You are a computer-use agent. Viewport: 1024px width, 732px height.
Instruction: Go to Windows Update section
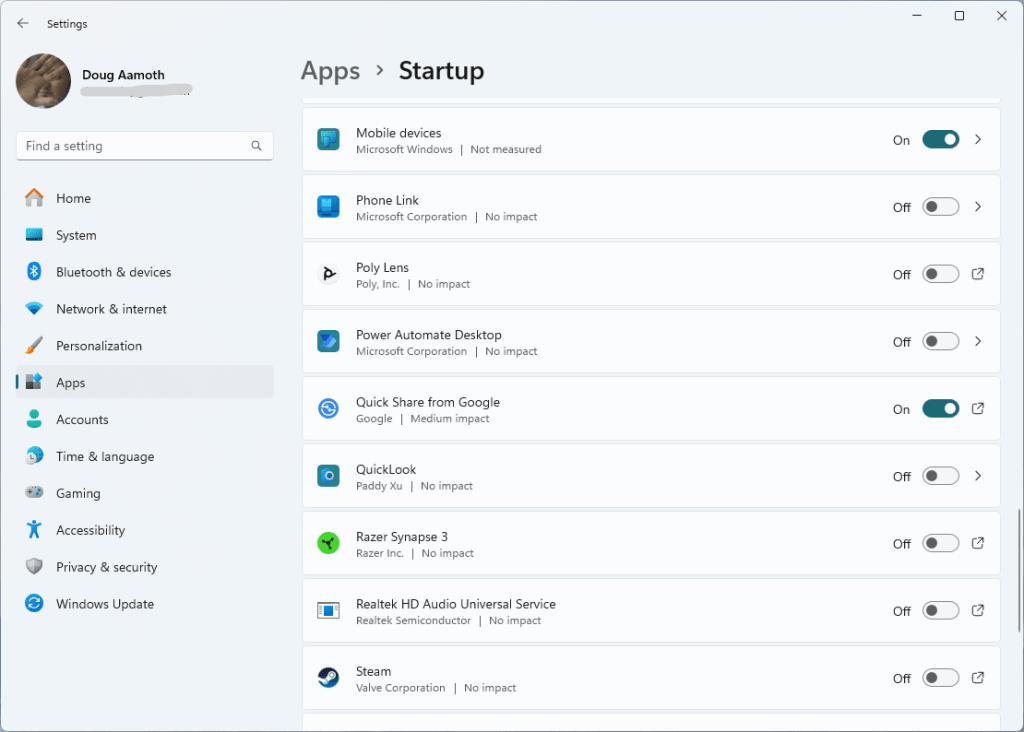[104, 604]
